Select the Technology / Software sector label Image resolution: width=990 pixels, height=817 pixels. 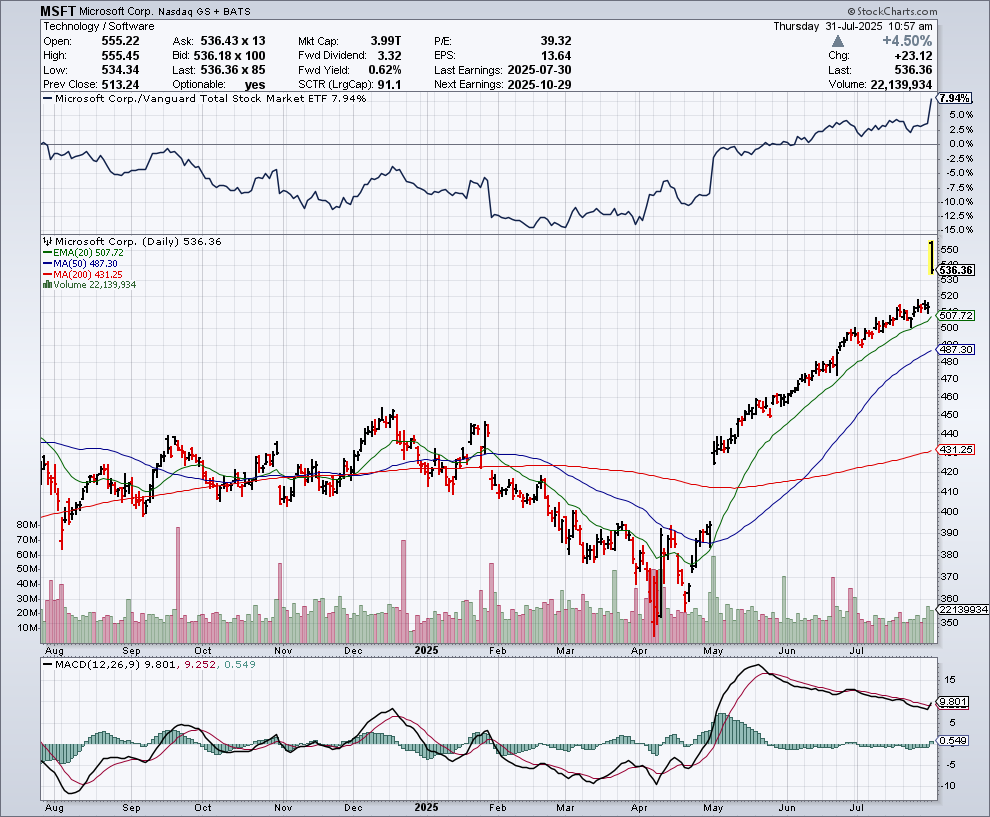pos(98,26)
